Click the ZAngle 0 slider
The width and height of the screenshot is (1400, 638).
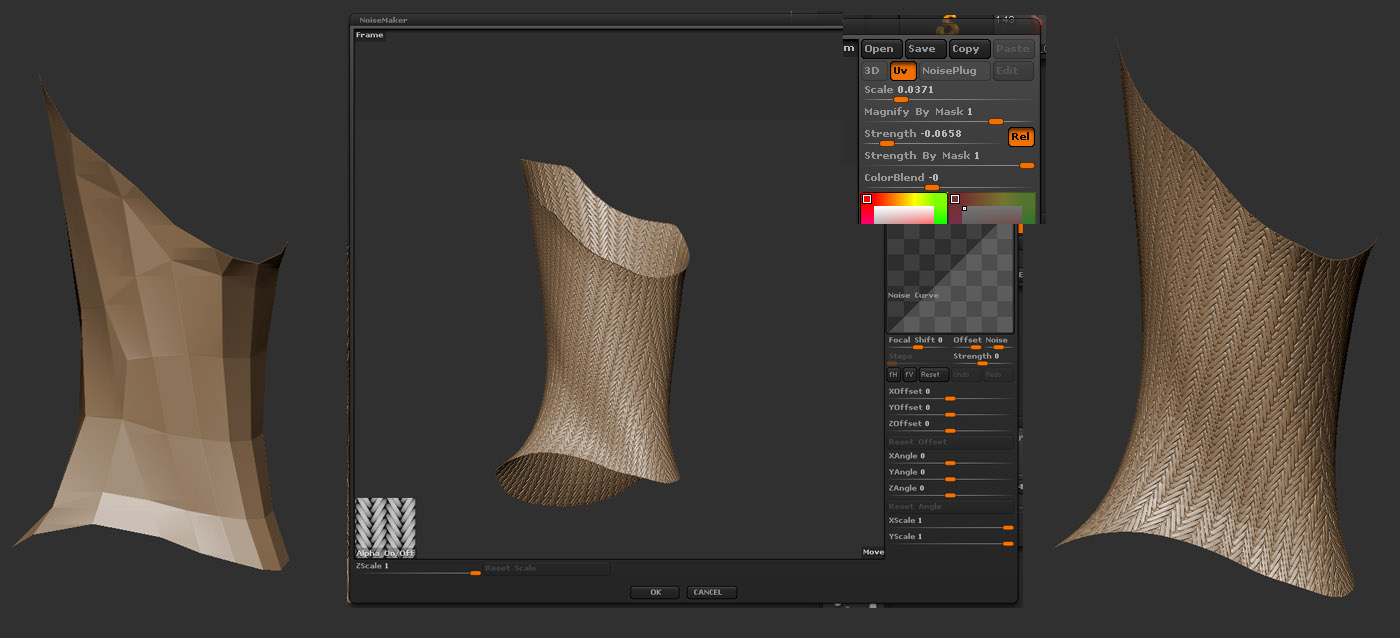pos(950,490)
